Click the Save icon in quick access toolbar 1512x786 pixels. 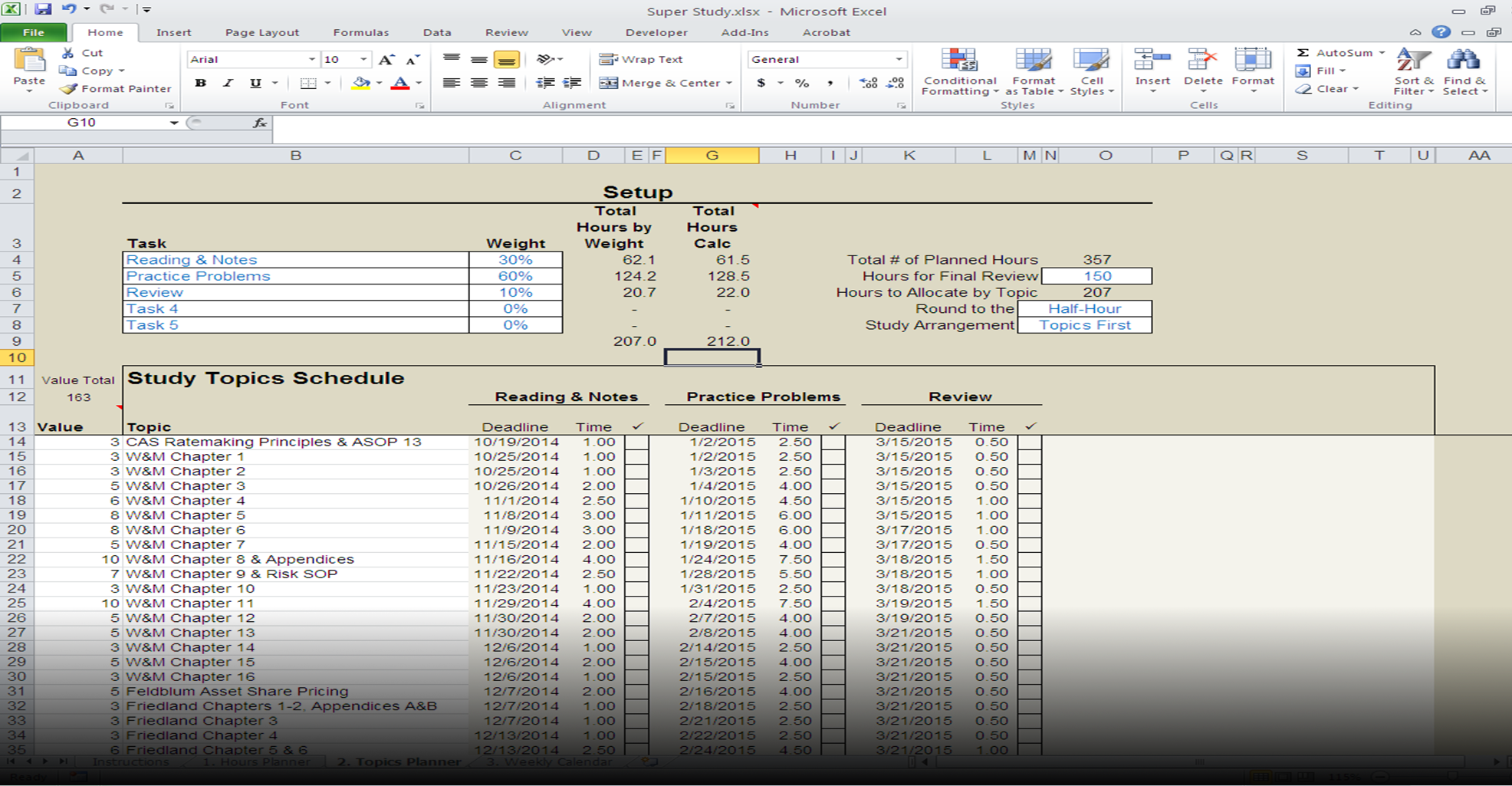coord(43,9)
